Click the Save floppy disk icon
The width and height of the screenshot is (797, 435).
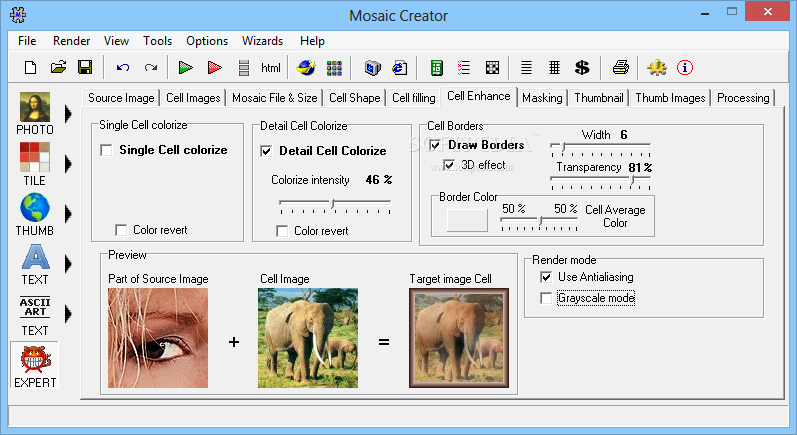tap(85, 67)
